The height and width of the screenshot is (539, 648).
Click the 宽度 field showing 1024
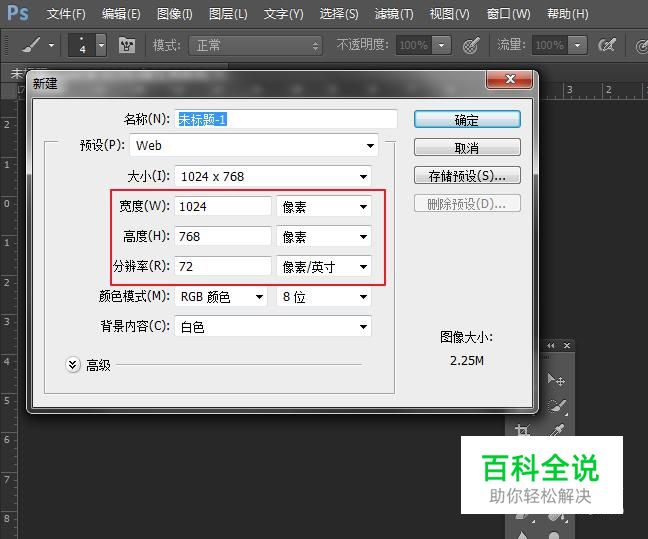pos(223,206)
